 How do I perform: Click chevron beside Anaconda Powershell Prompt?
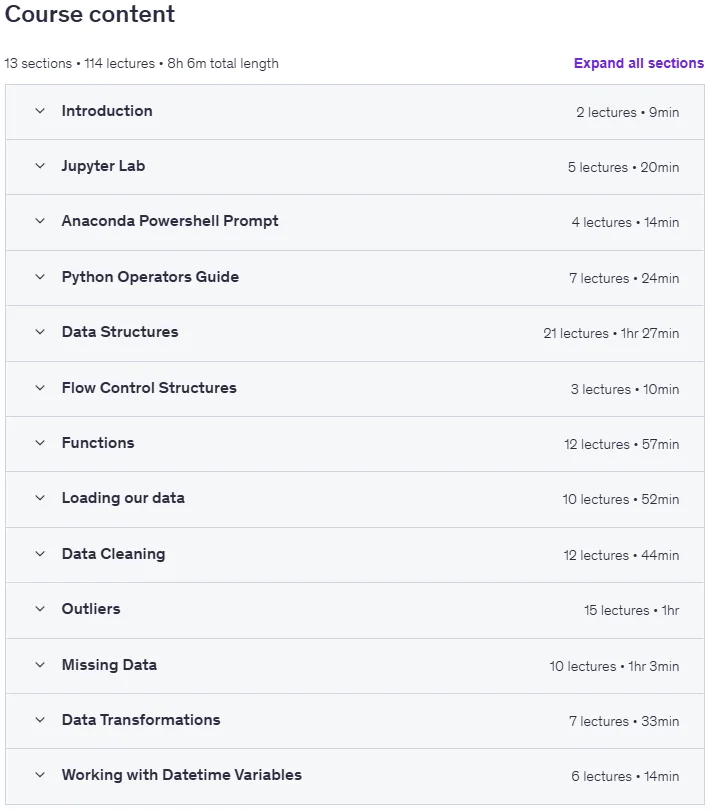tap(40, 221)
